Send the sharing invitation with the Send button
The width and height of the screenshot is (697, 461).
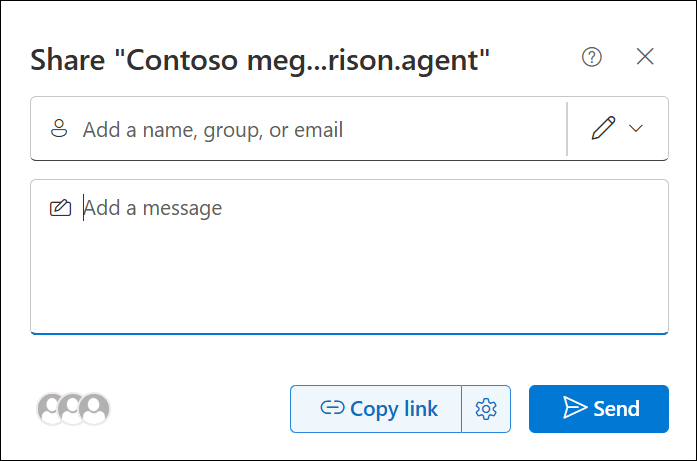click(599, 409)
